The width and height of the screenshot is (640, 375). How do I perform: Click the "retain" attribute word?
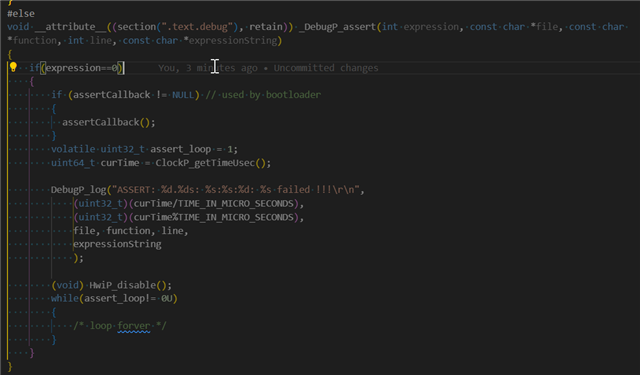pyautogui.click(x=266, y=27)
